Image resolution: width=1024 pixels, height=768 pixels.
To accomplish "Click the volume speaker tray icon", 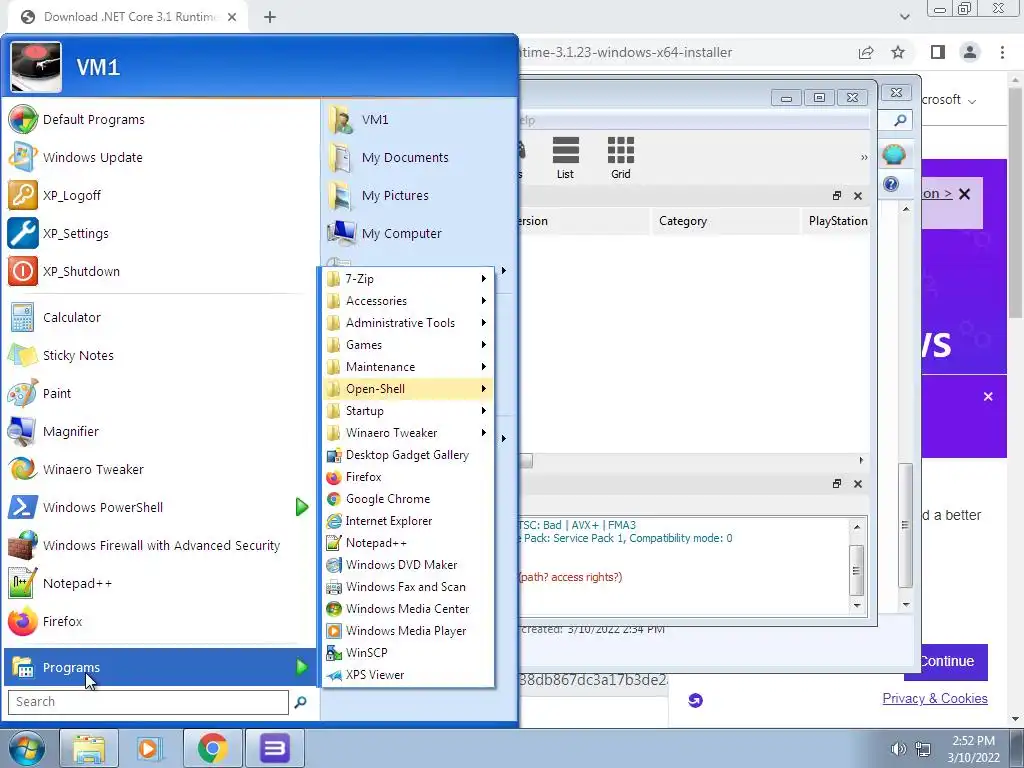I will coord(899,749).
